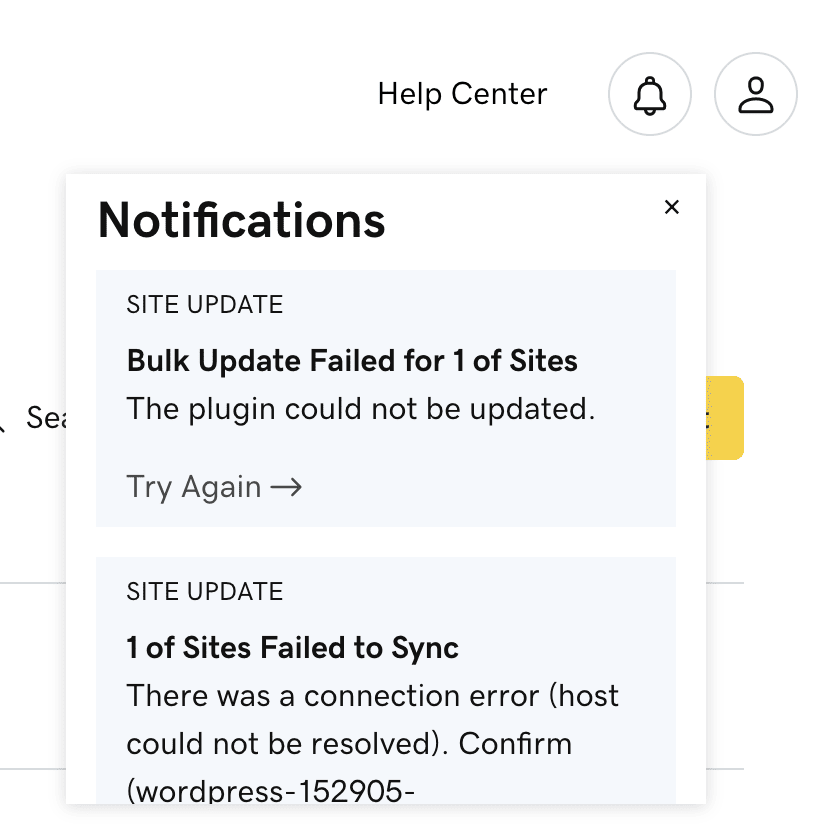Click the Try Again link

click(214, 487)
